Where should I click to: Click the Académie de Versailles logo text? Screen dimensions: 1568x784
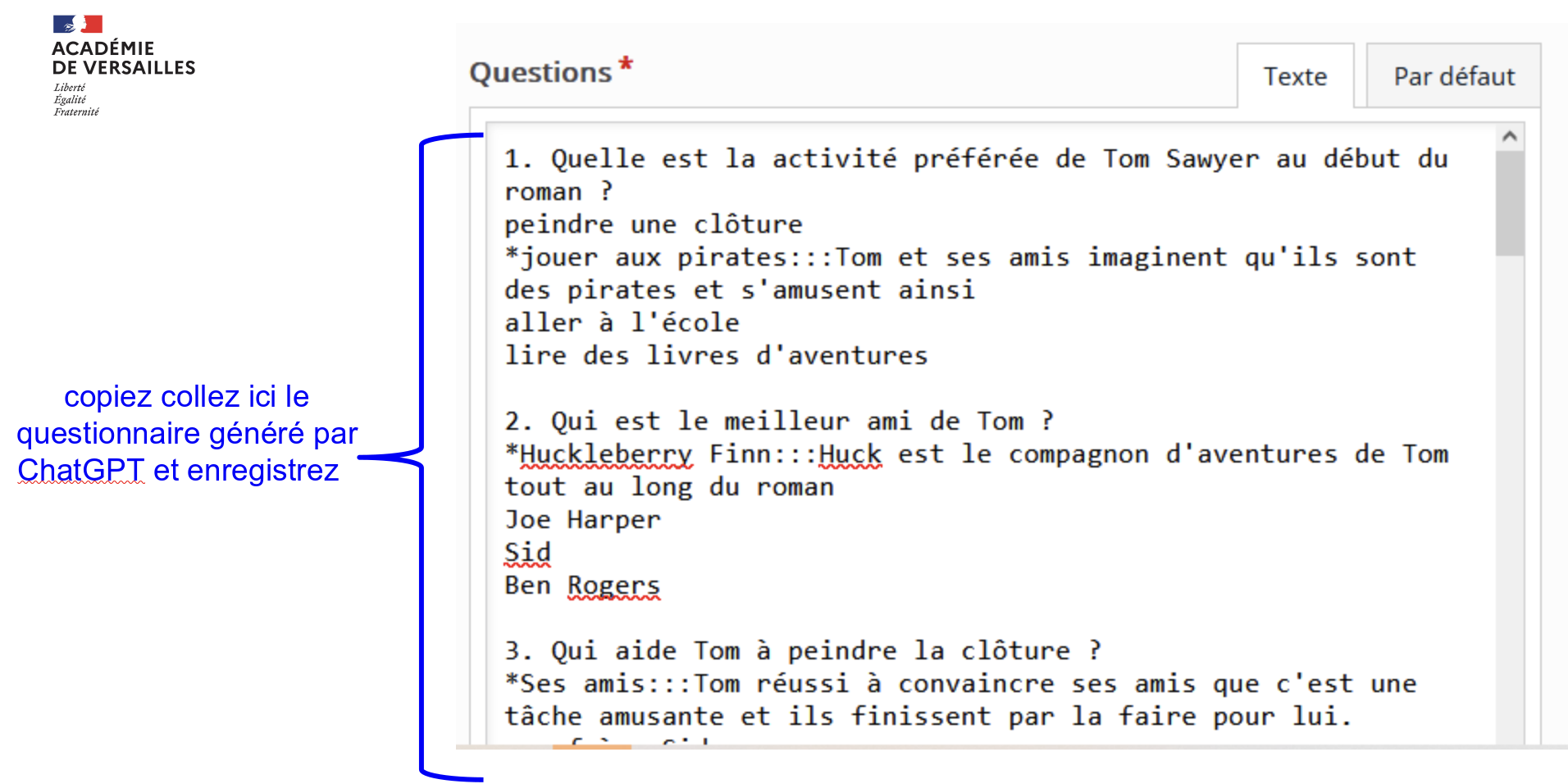(x=123, y=58)
